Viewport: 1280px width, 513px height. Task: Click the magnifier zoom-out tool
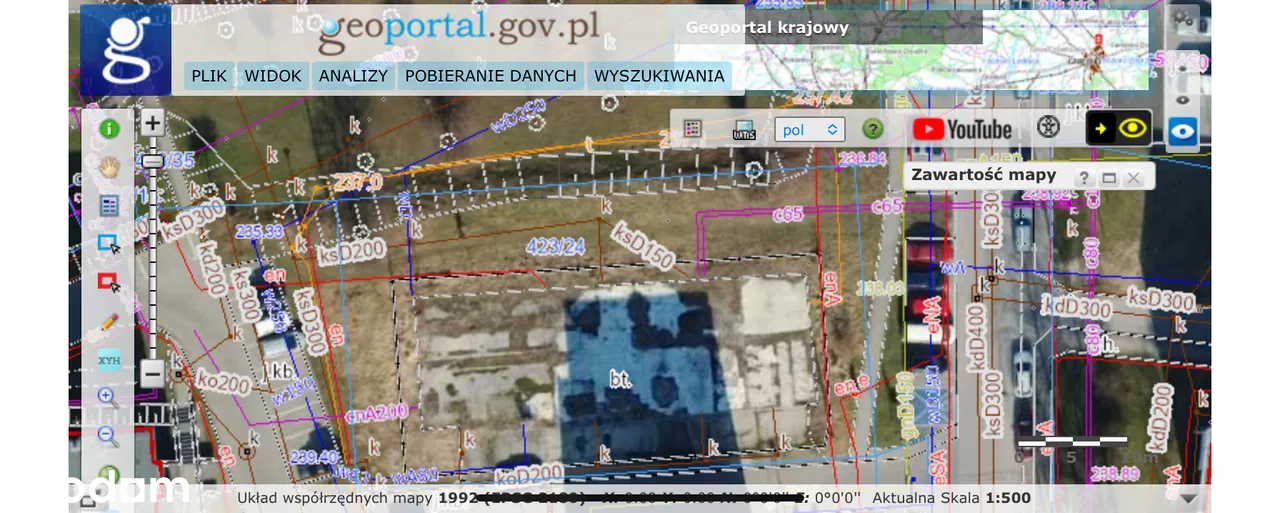coord(108,435)
